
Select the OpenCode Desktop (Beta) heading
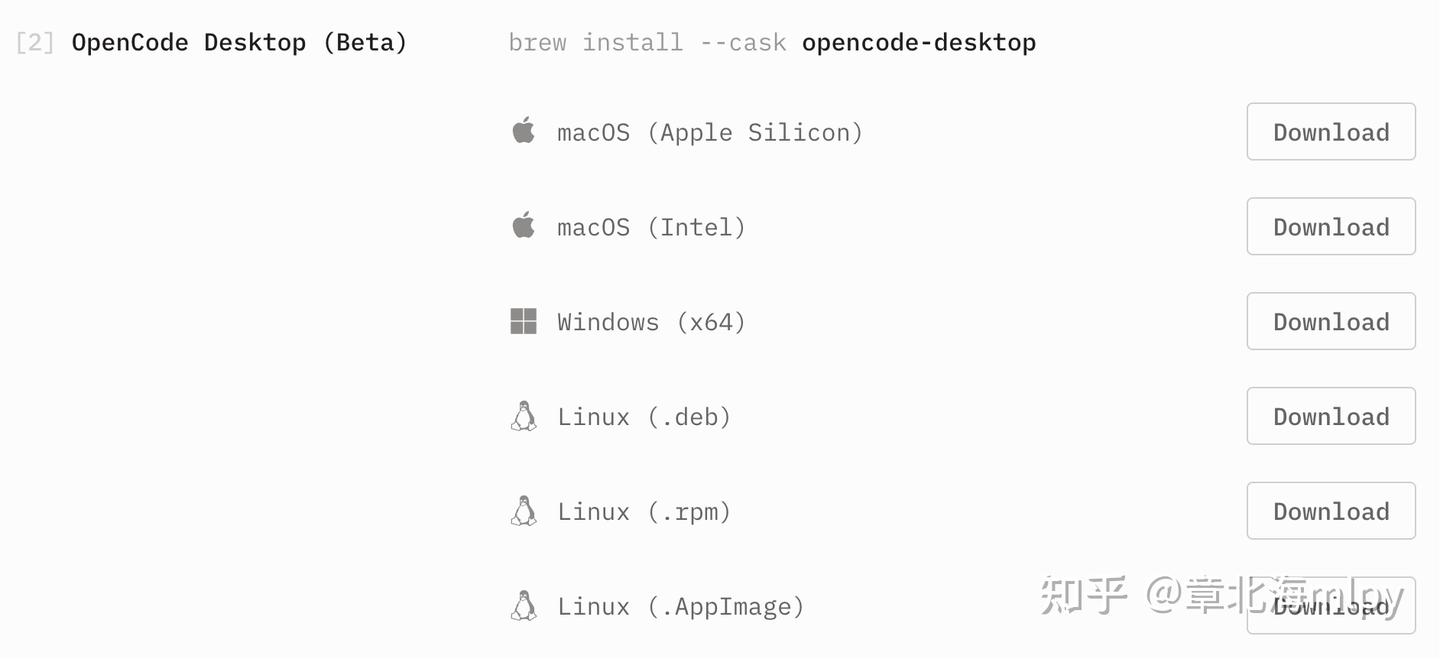pos(239,43)
